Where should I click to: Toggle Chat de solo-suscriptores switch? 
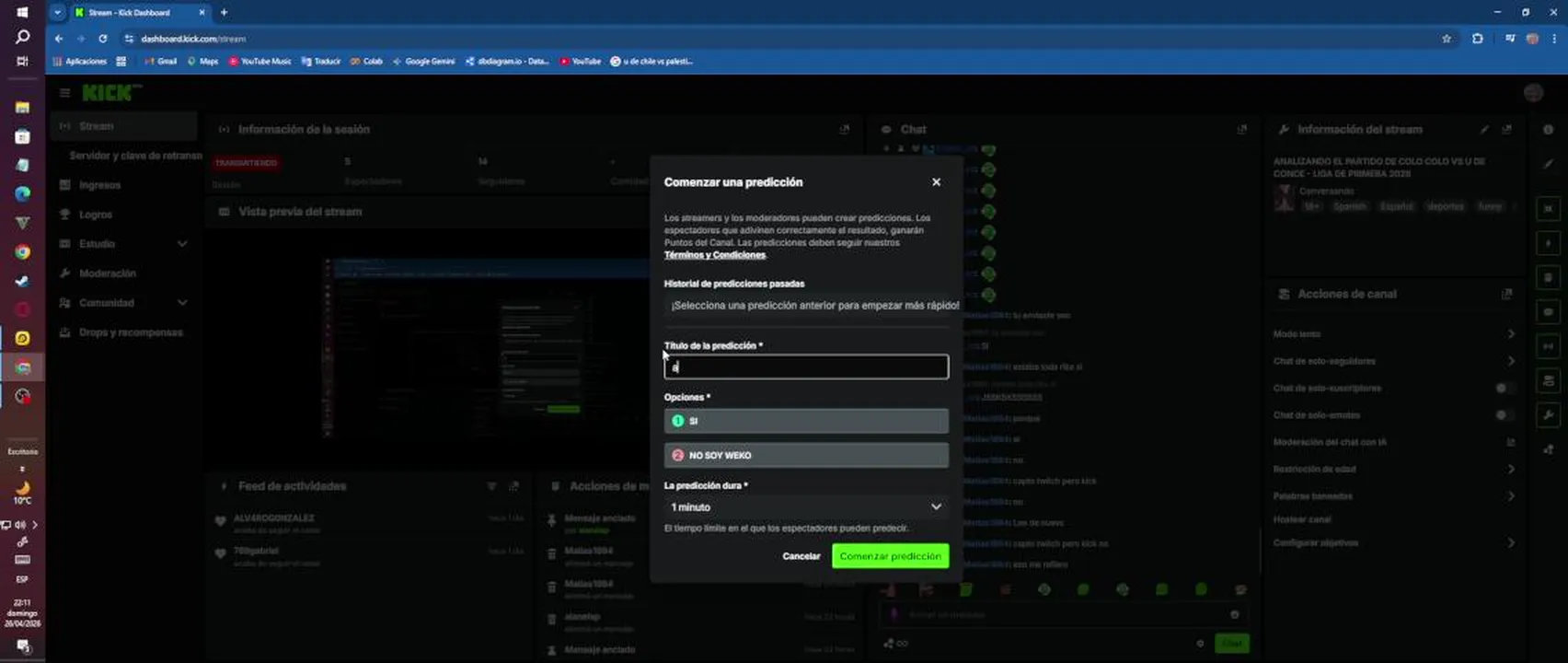(x=1504, y=388)
